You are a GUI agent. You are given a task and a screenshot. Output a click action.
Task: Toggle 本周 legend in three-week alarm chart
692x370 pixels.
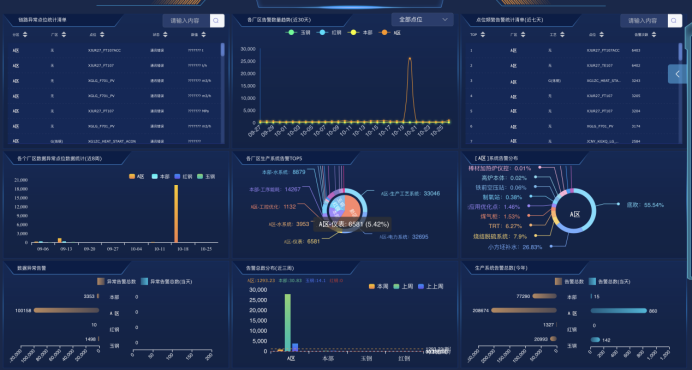click(378, 287)
